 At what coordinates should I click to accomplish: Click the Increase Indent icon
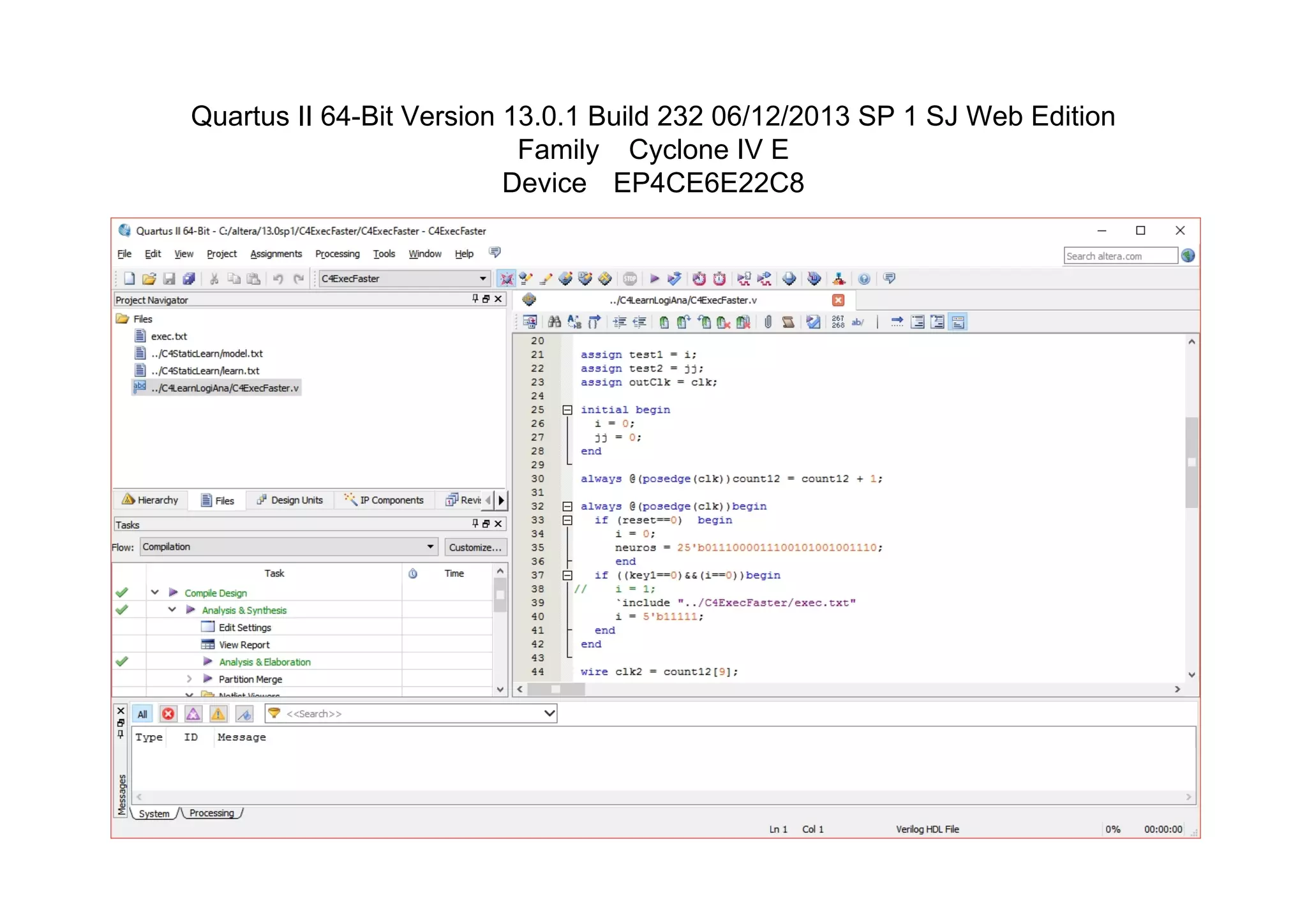(619, 322)
